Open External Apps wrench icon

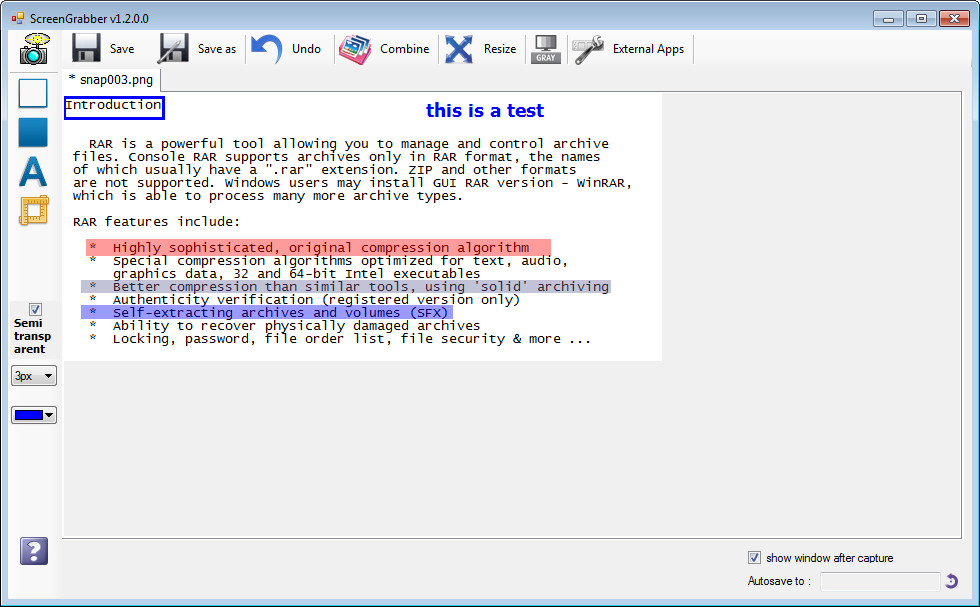coord(588,49)
